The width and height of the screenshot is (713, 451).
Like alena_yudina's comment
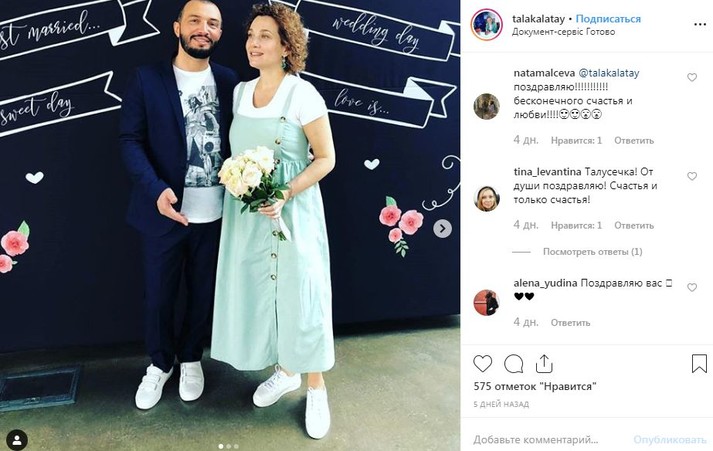coord(692,287)
